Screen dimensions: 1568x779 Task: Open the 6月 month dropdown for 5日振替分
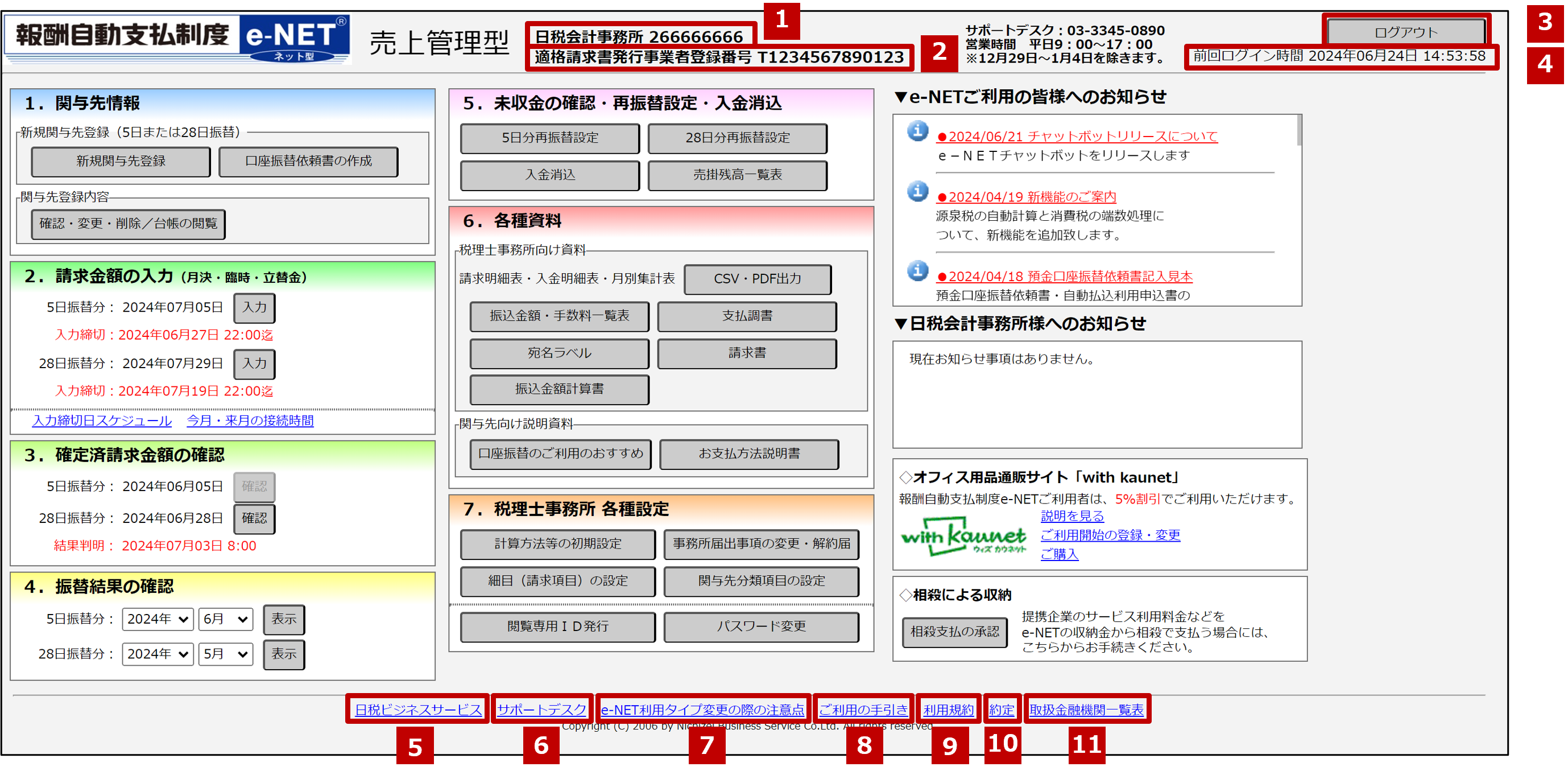click(225, 620)
